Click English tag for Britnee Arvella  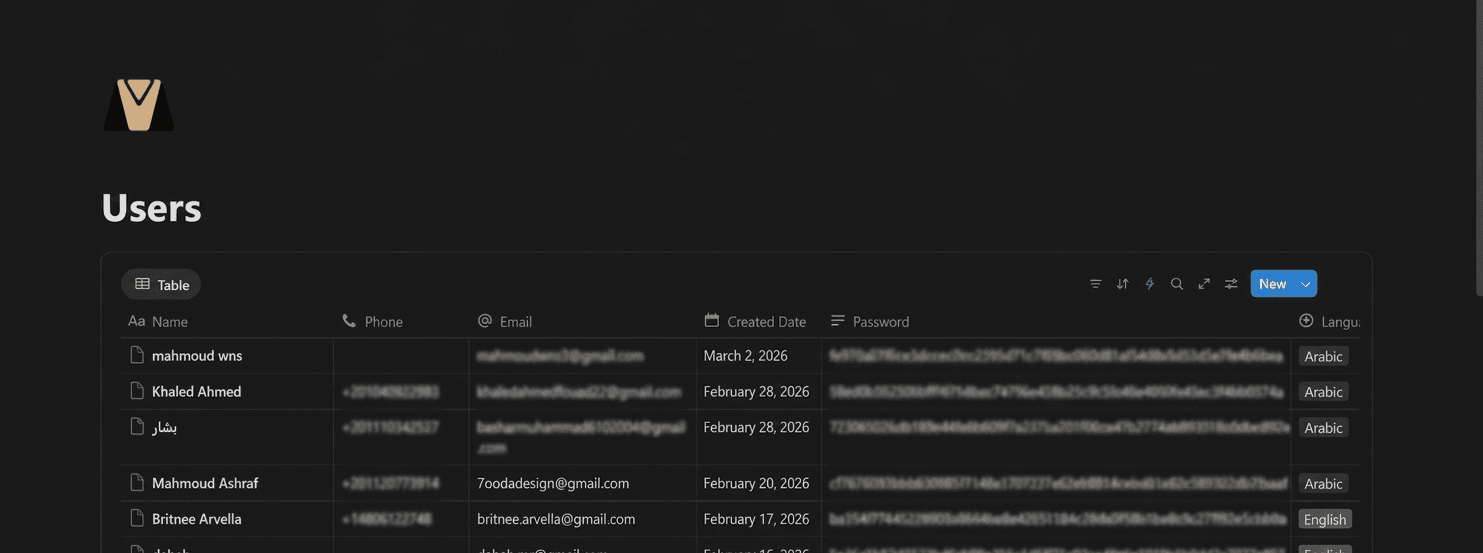pyautogui.click(x=1324, y=519)
